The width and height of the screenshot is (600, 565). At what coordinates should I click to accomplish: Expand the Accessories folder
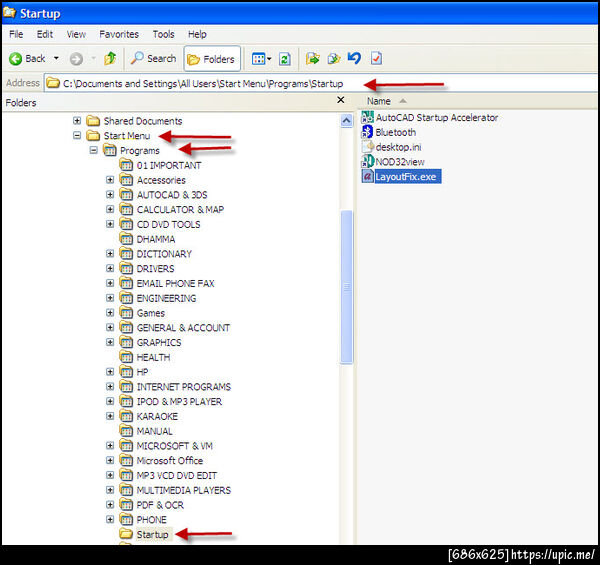pos(110,180)
